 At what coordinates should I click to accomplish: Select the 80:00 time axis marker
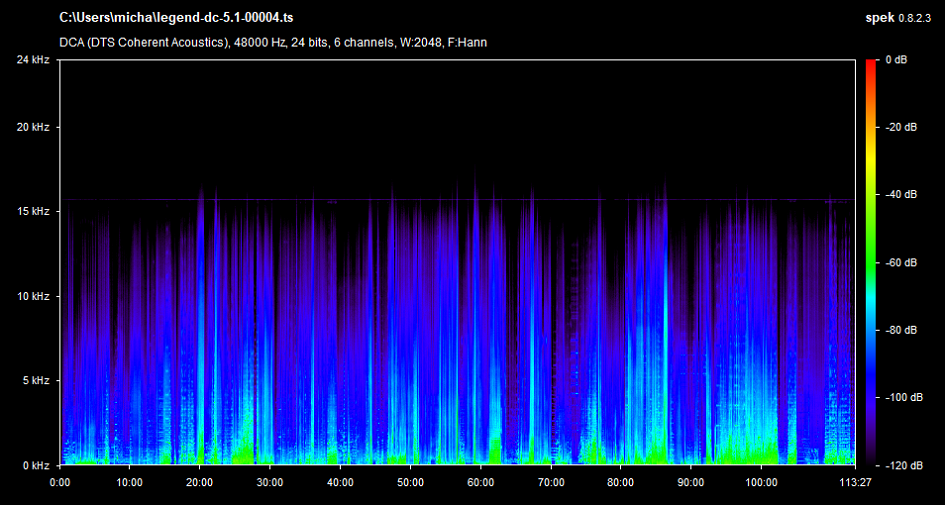click(621, 481)
